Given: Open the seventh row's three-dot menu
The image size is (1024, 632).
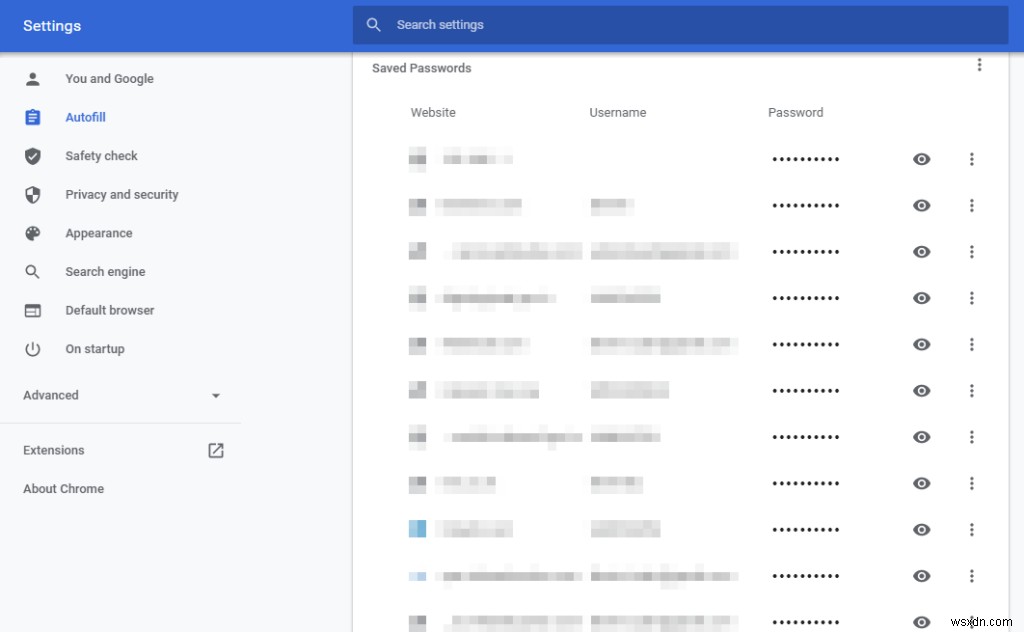Looking at the screenshot, I should tap(972, 437).
